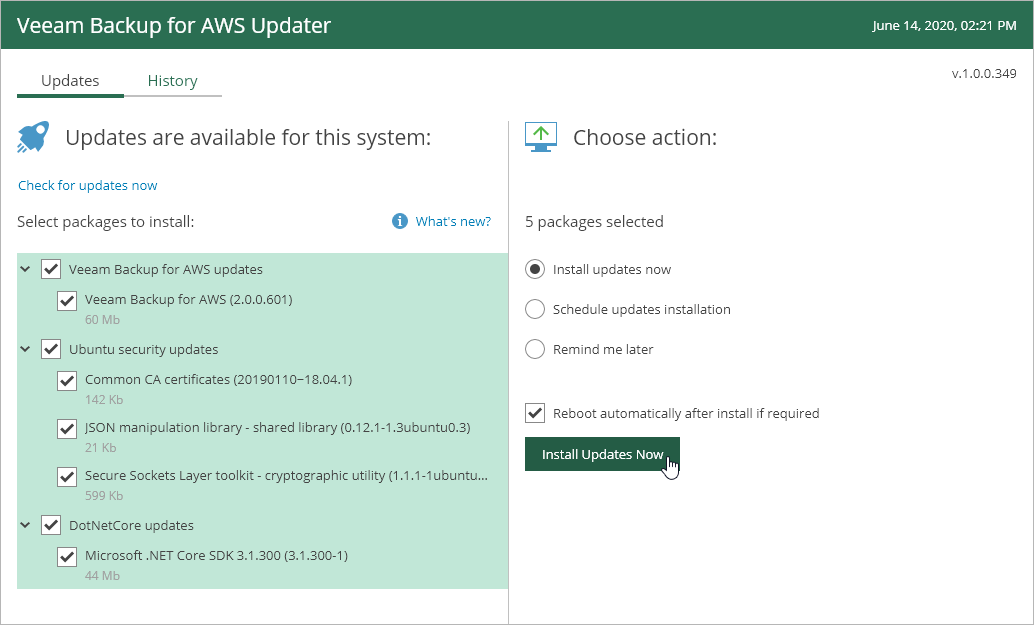Select the Updates tab

click(x=70, y=80)
